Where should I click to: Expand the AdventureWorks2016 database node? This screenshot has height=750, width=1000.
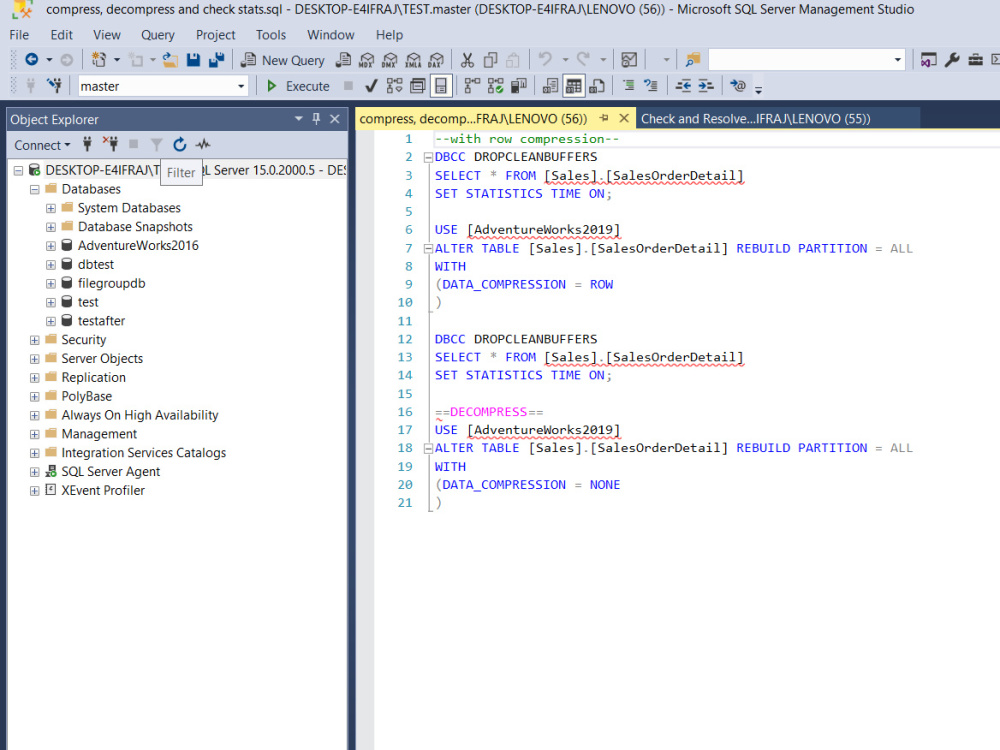[51, 246]
